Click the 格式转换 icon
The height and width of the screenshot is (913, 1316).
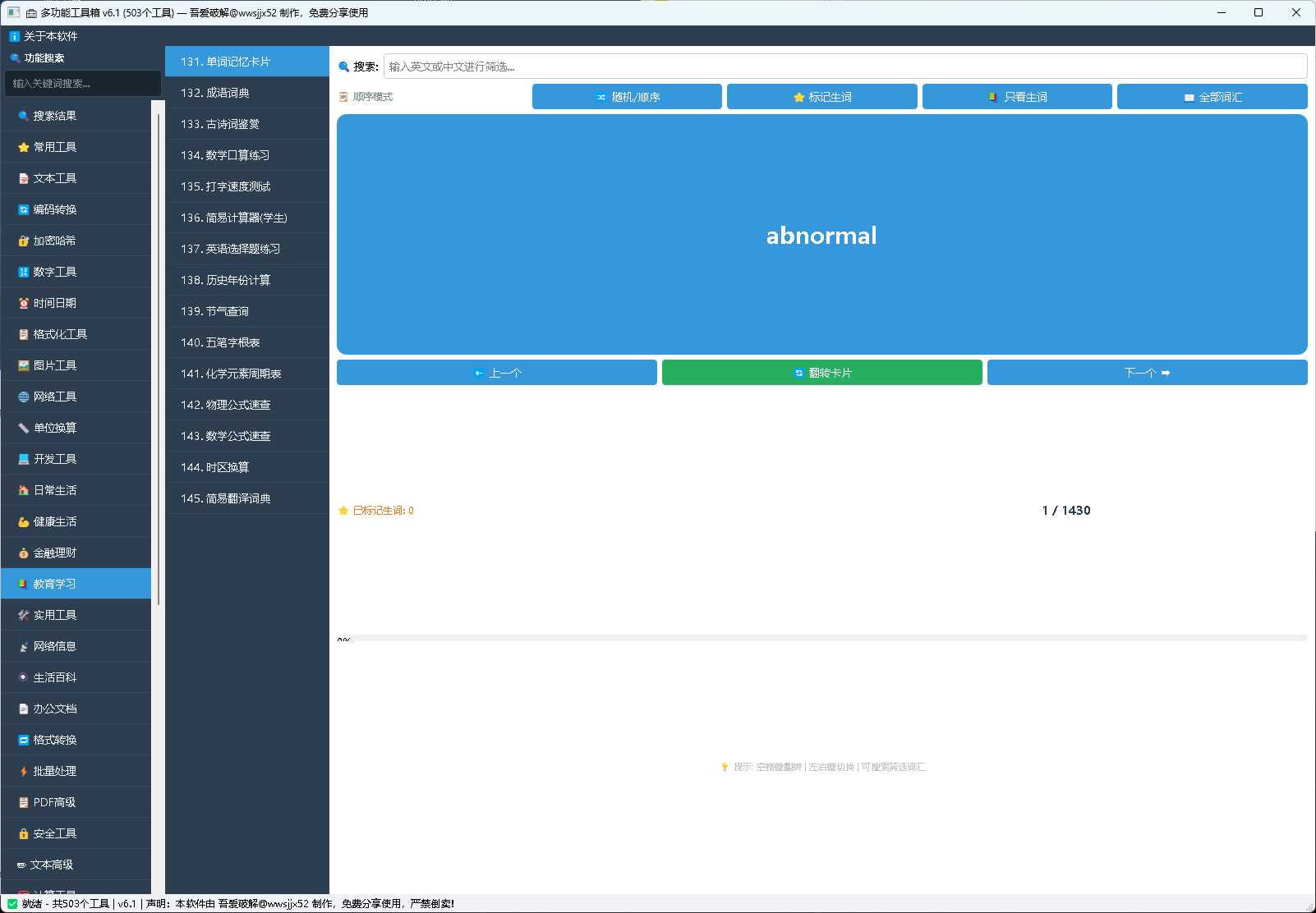click(x=24, y=740)
